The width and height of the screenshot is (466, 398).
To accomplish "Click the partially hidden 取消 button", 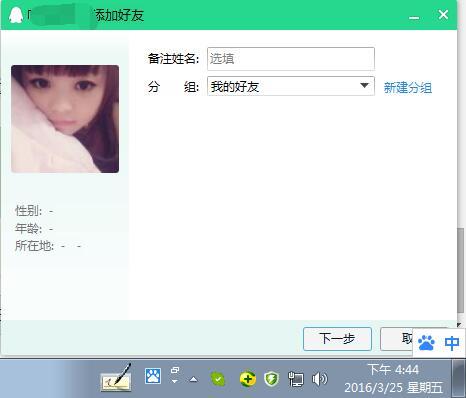I will (397, 339).
